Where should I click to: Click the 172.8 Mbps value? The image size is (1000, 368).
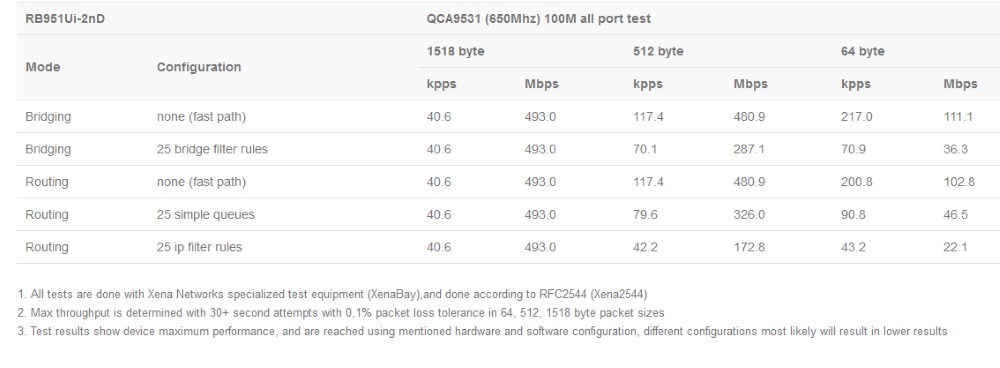[x=749, y=247]
